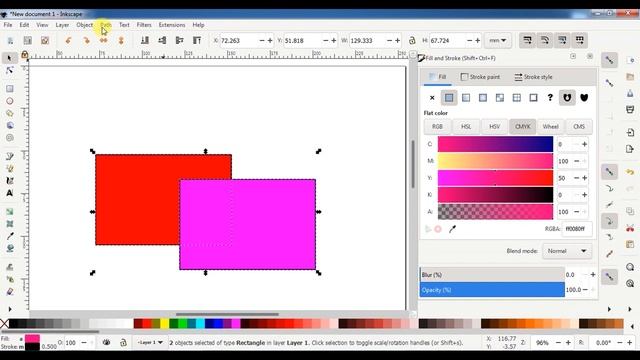Click the magenta rectangle on canvas

[x=247, y=224]
